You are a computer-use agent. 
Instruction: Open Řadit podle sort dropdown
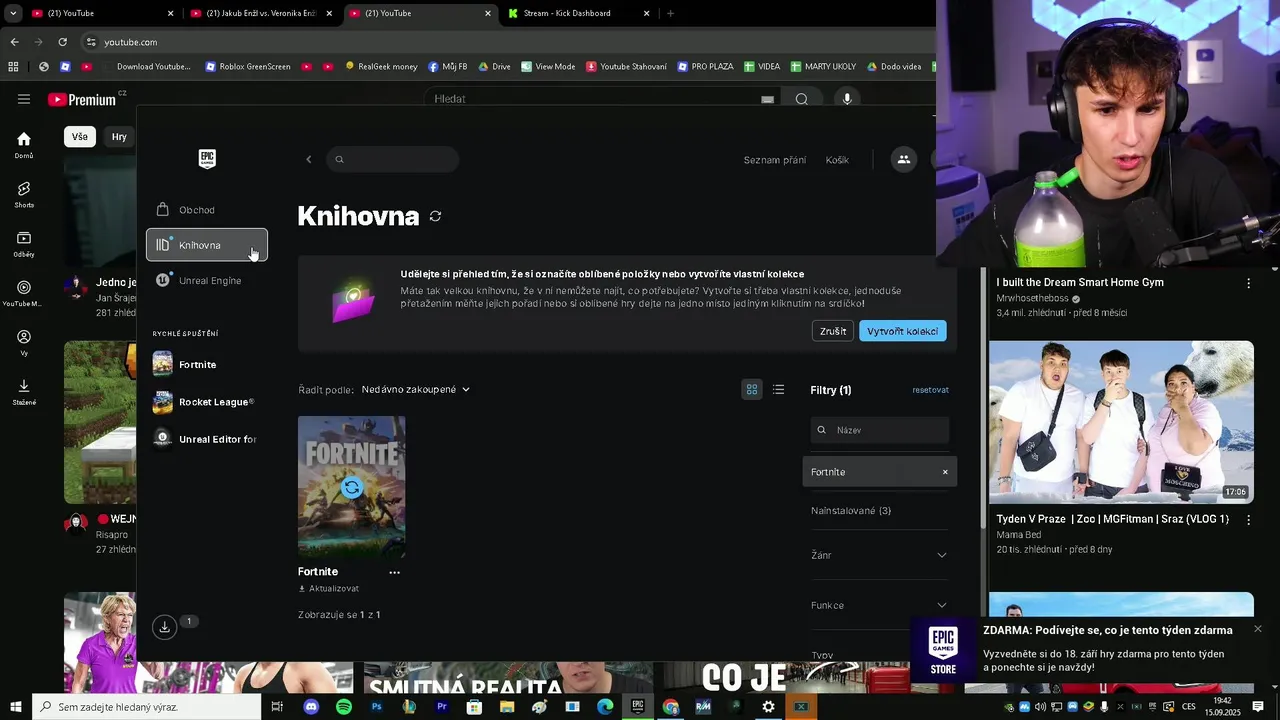(415, 389)
